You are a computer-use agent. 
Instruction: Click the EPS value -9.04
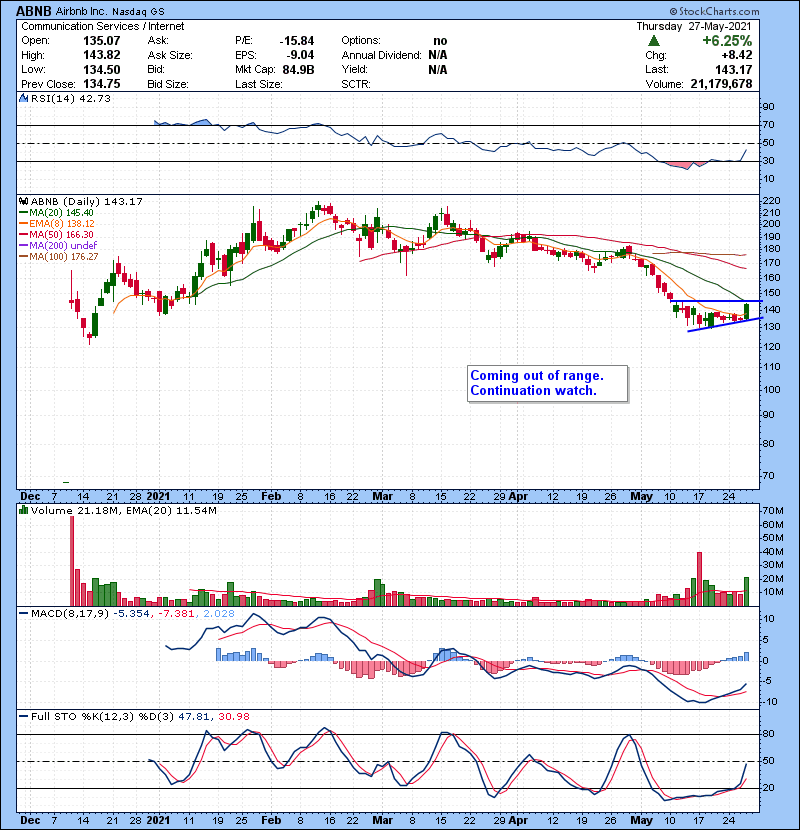pyautogui.click(x=300, y=55)
